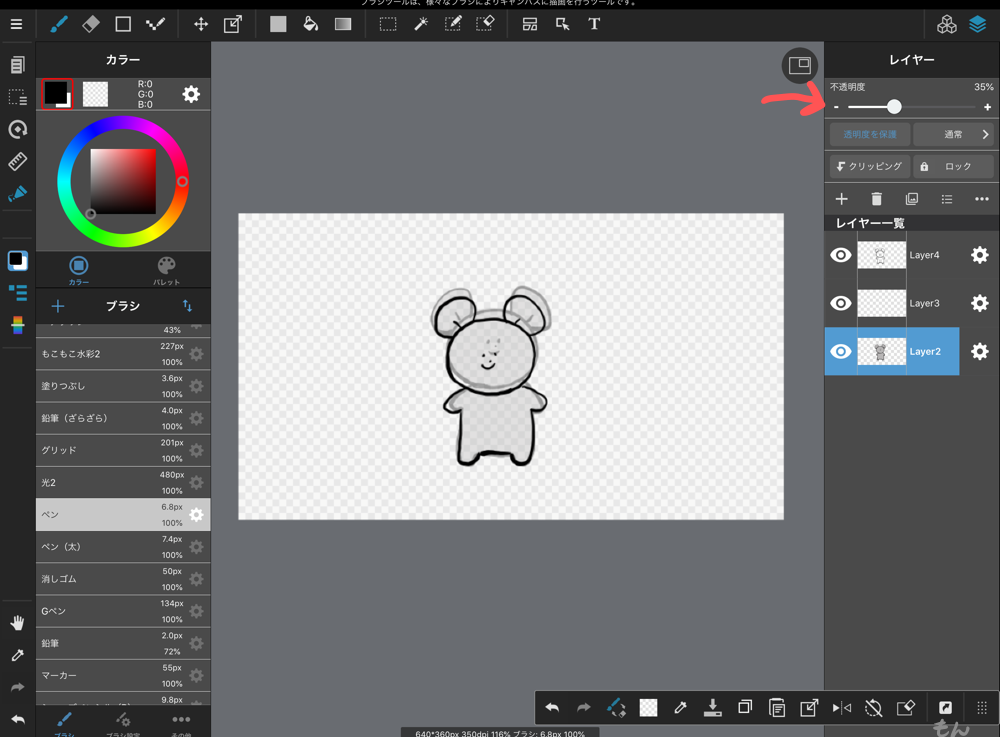Toggle protect transparency (透明度を保護)
Viewport: 1000px width, 737px height.
click(869, 135)
